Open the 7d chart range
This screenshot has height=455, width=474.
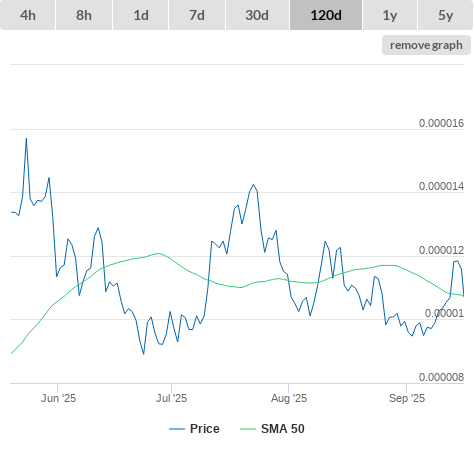[x=197, y=15]
